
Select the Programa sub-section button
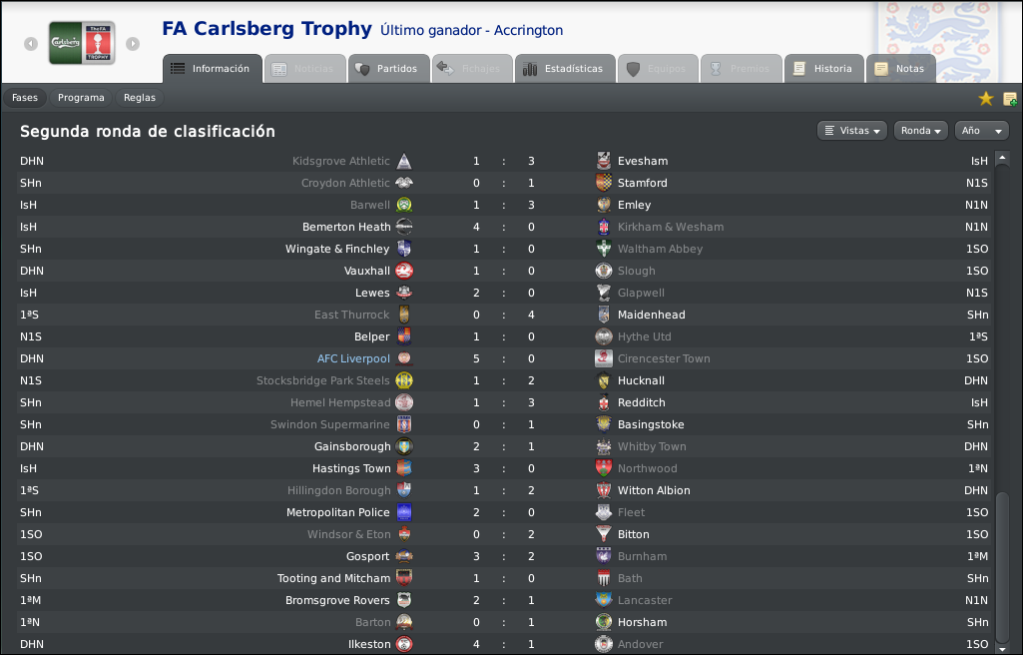pos(81,98)
